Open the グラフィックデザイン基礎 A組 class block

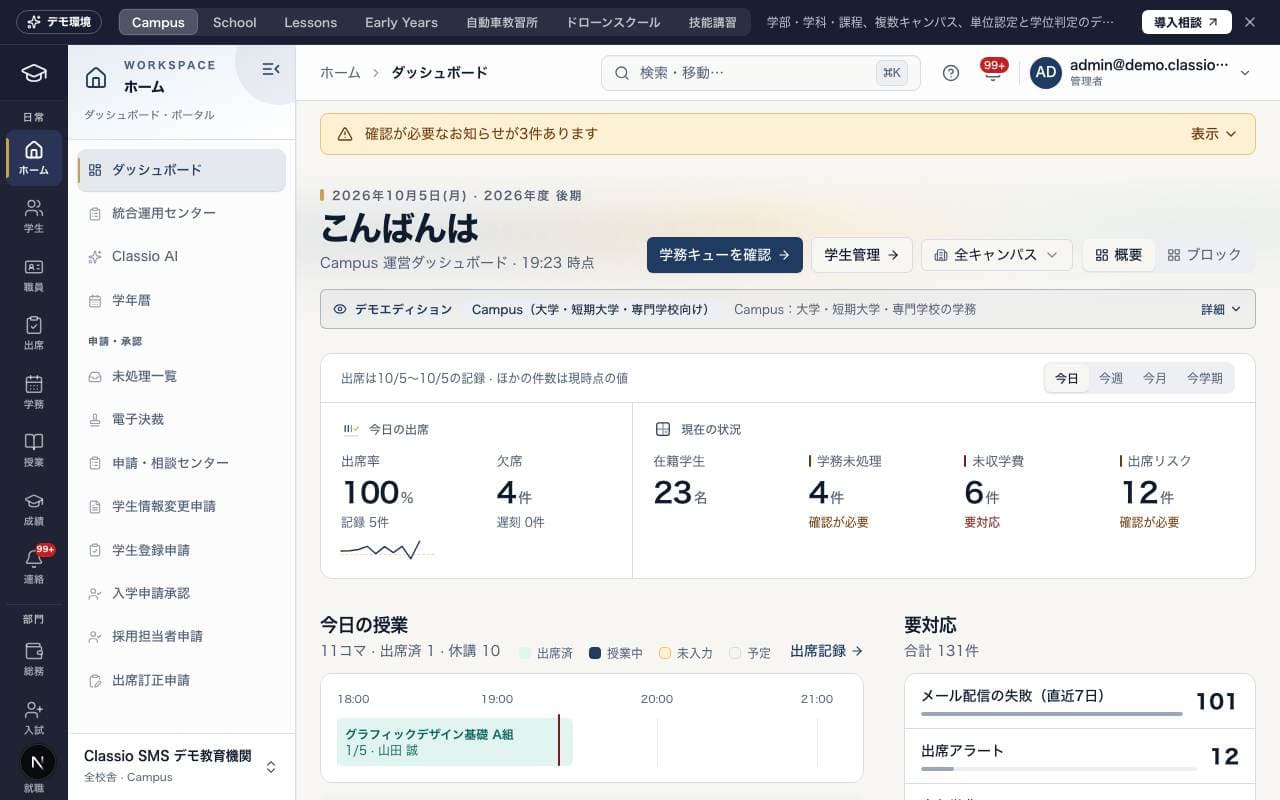[454, 742]
